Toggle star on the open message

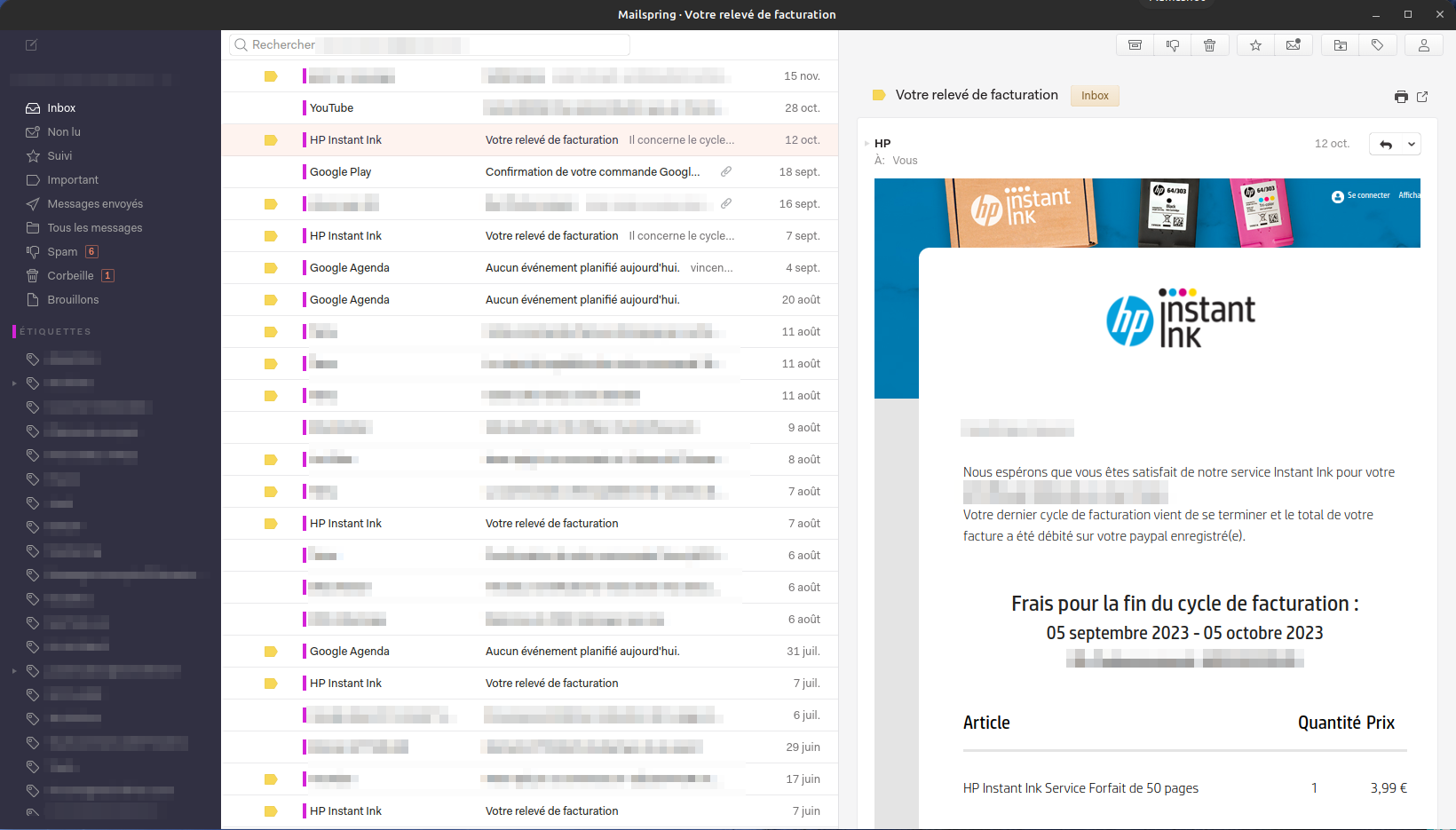tap(1255, 45)
